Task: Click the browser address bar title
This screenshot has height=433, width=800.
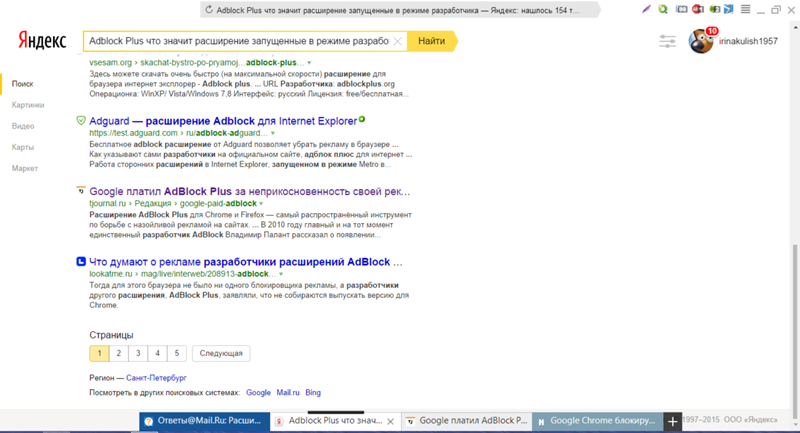Action: point(398,10)
